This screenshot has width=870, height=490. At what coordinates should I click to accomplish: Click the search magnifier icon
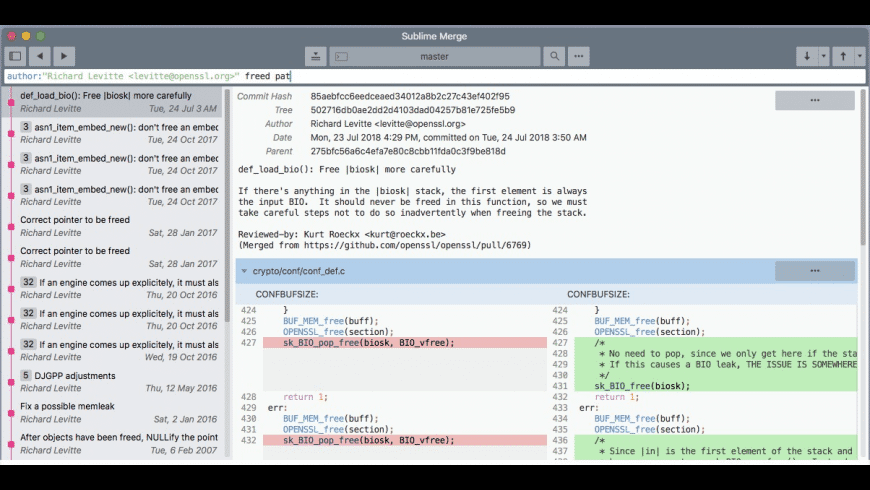pos(554,56)
